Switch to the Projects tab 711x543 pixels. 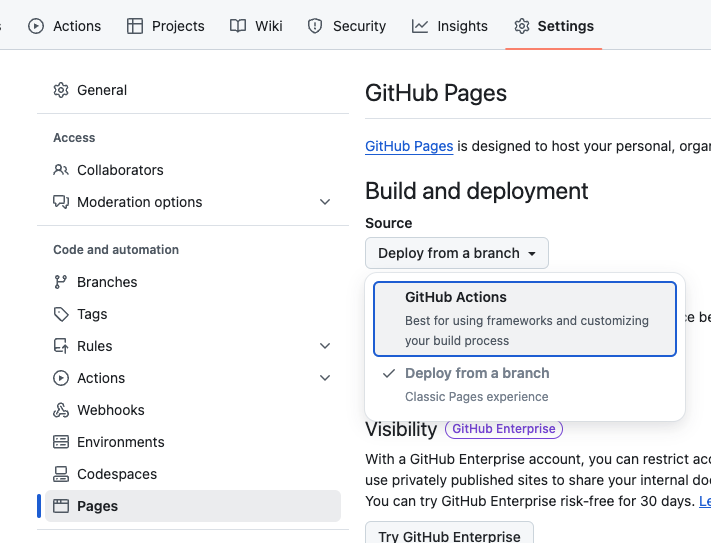pyautogui.click(x=166, y=26)
